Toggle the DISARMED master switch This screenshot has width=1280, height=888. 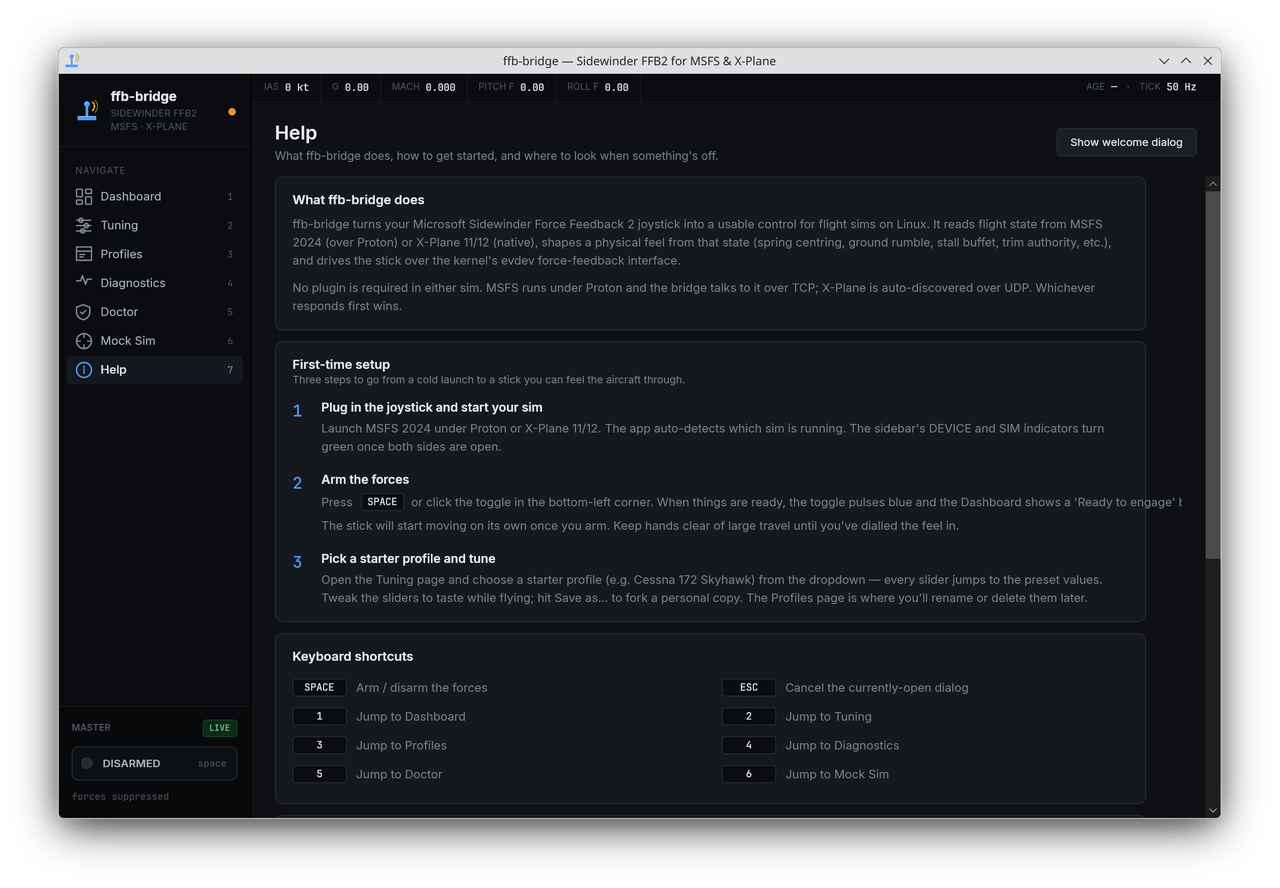pyautogui.click(x=154, y=763)
